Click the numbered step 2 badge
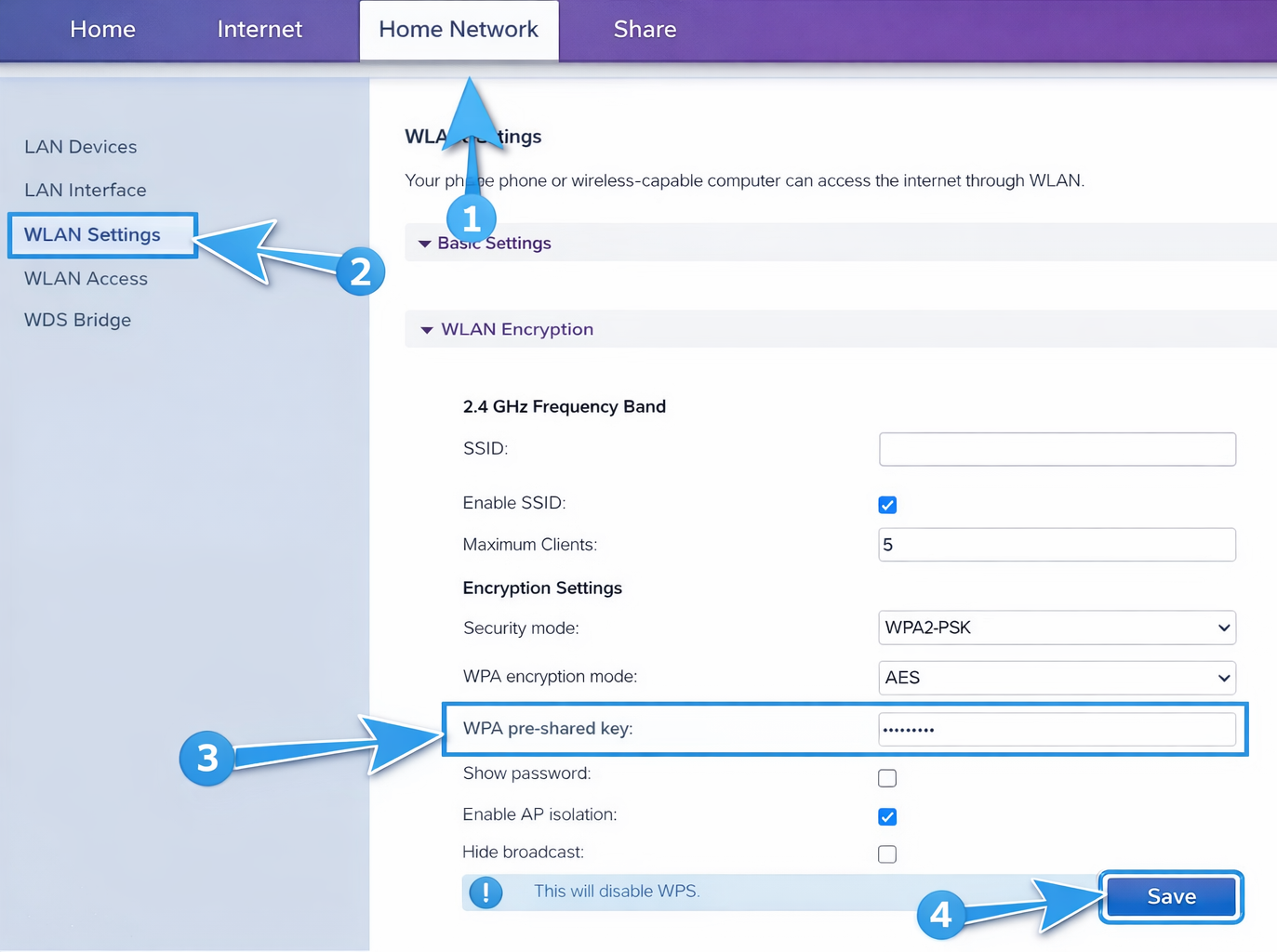The height and width of the screenshot is (952, 1277). (x=361, y=271)
